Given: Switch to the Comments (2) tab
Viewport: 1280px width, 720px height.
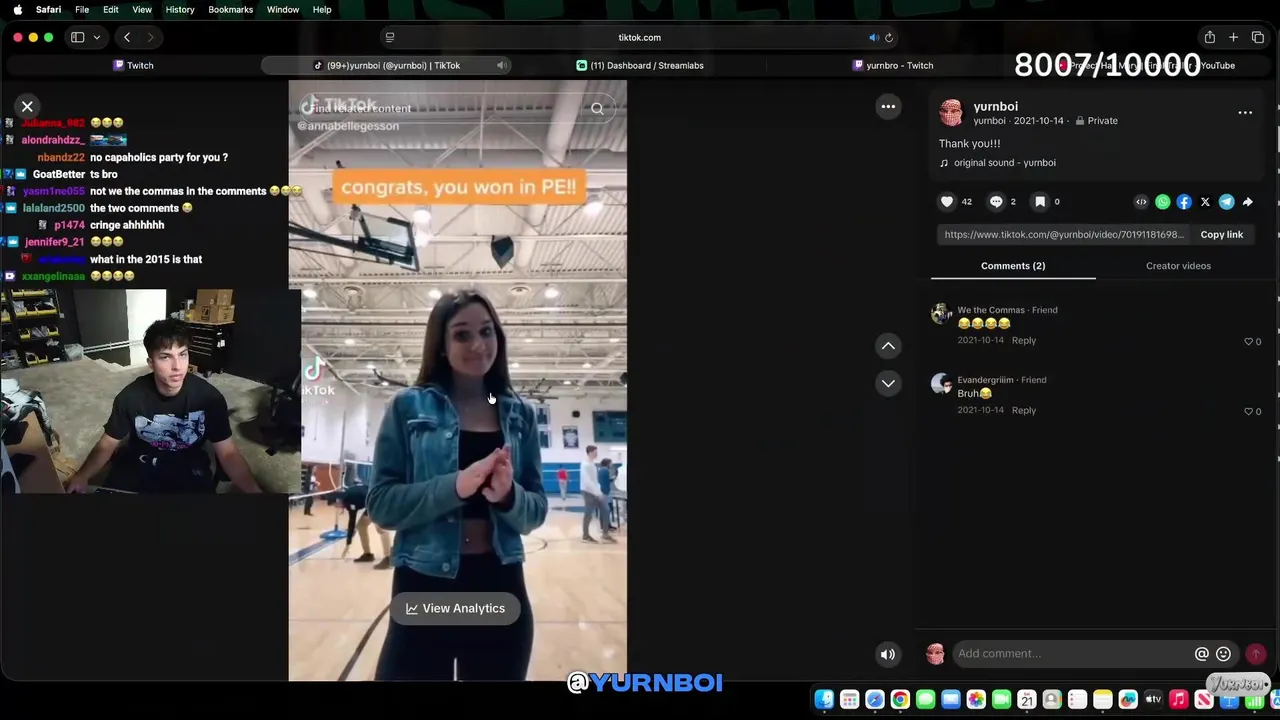Looking at the screenshot, I should pos(1013,266).
